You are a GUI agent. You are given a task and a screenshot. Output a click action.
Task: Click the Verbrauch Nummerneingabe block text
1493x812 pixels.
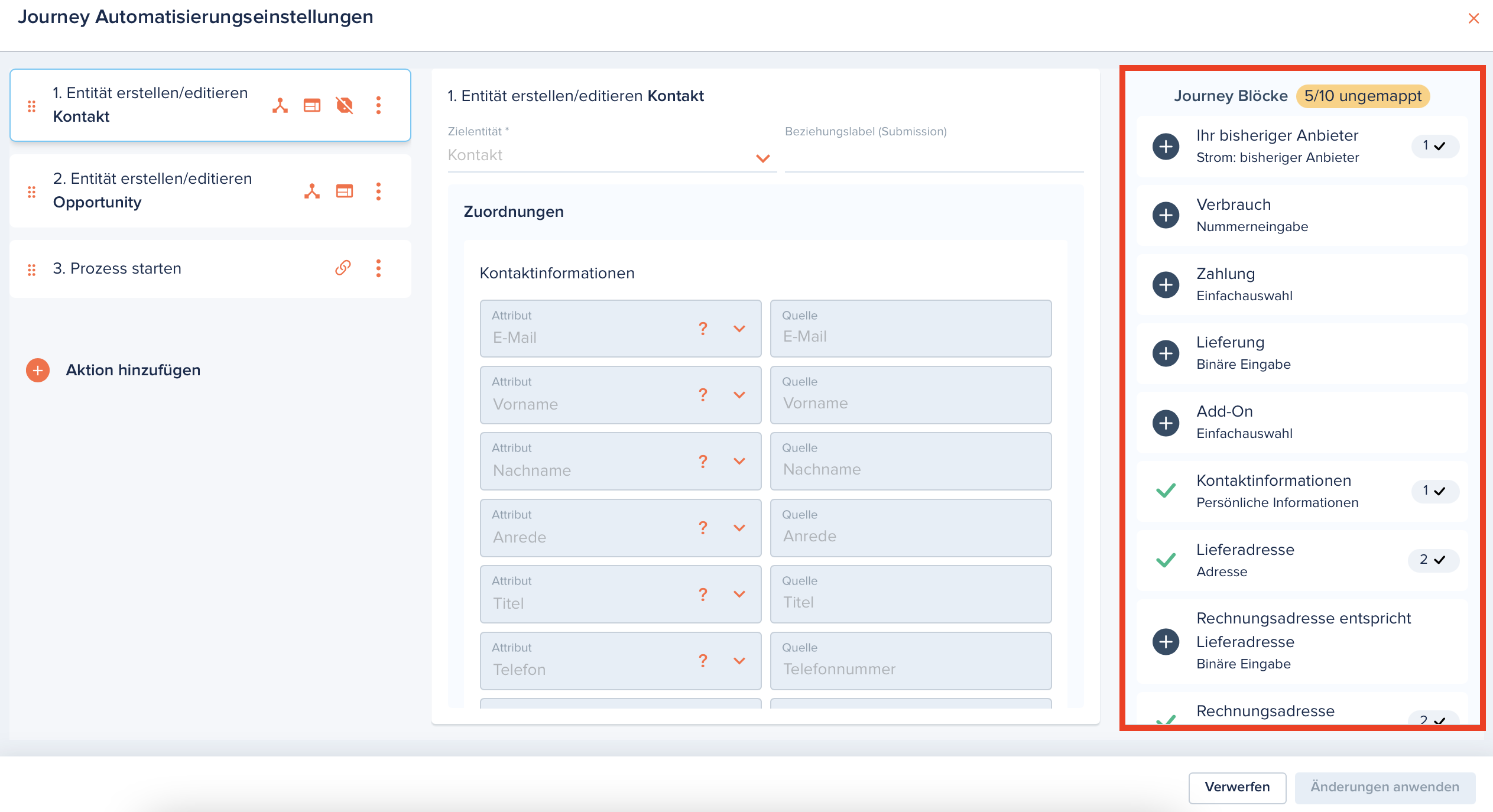pyautogui.click(x=1252, y=215)
